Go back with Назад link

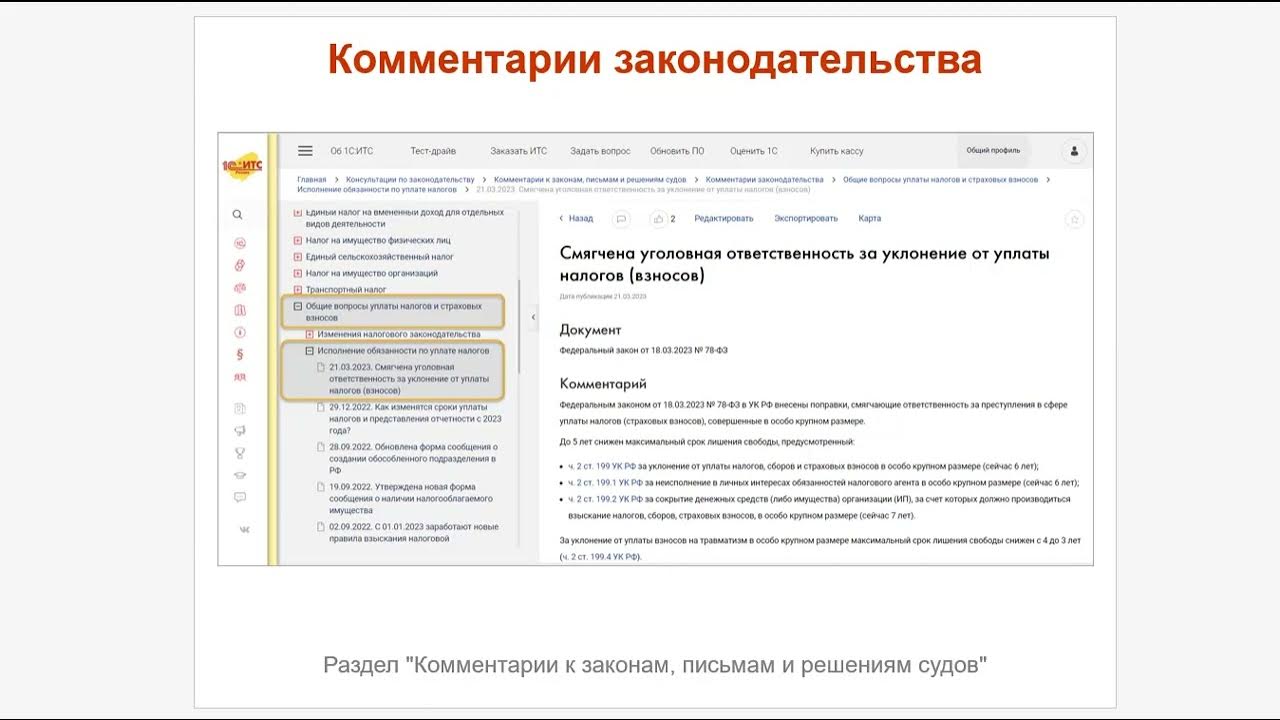click(x=576, y=218)
